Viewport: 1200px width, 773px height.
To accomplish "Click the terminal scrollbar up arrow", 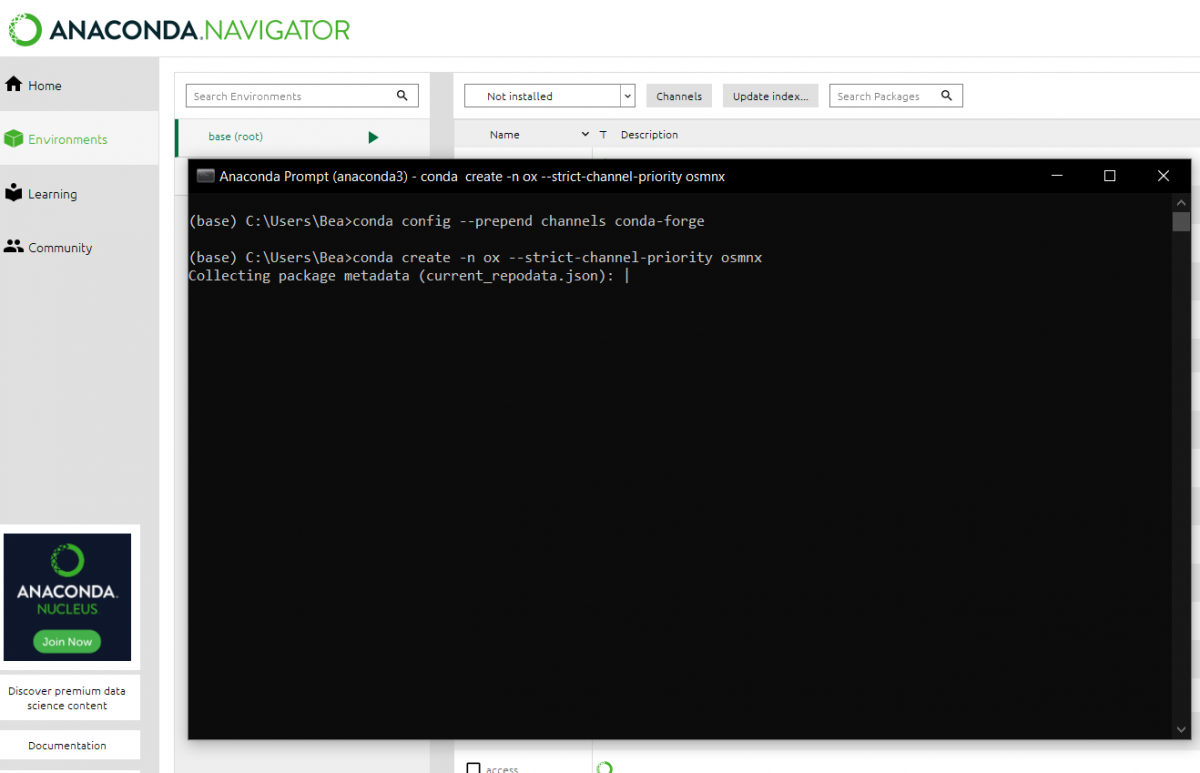I will point(1181,200).
